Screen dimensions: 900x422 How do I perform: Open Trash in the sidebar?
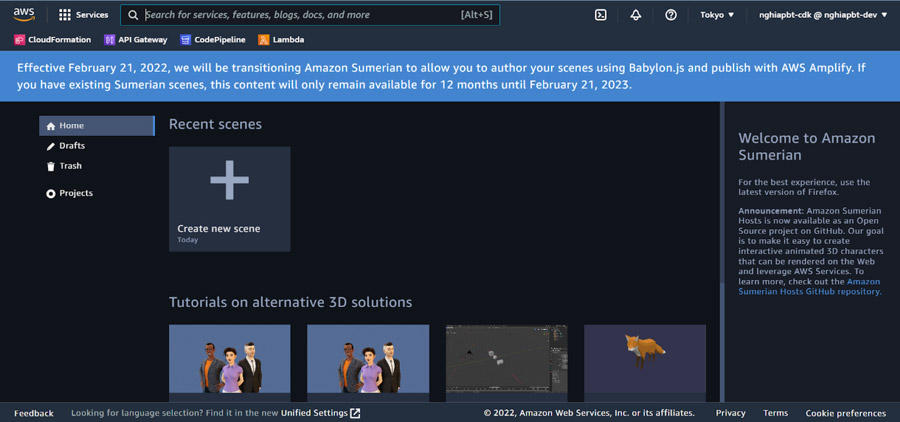(70, 166)
